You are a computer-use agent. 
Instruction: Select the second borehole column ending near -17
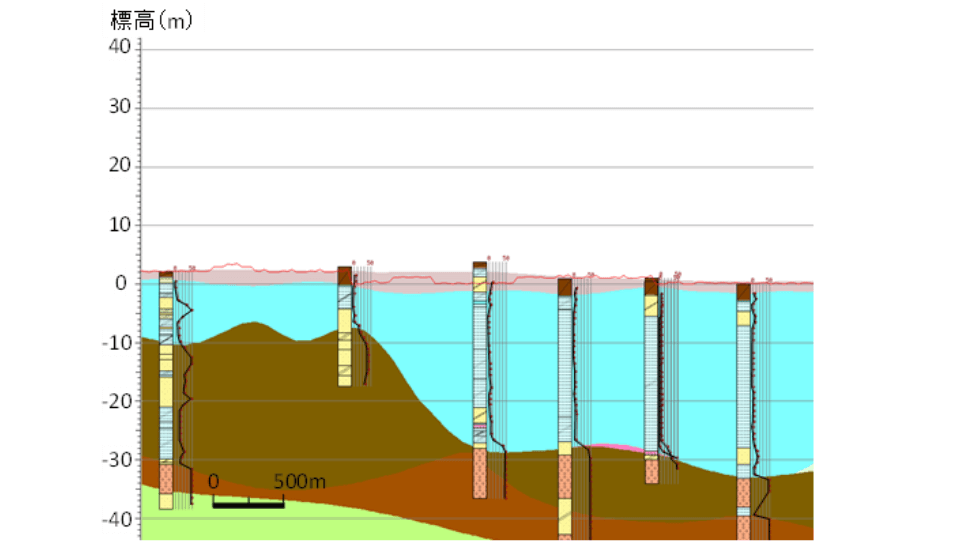click(345, 326)
